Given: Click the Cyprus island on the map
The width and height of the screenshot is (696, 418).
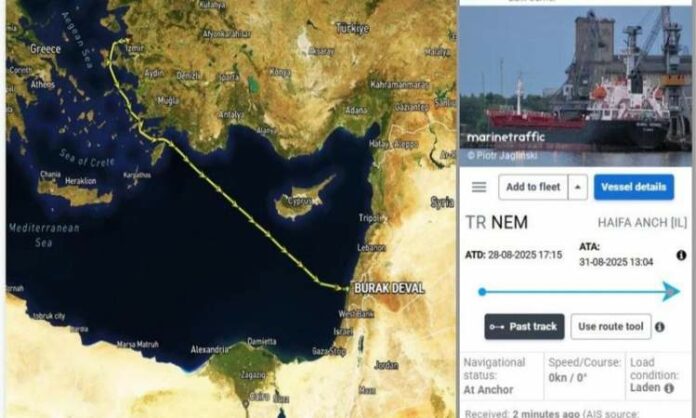Looking at the screenshot, I should click(304, 199).
